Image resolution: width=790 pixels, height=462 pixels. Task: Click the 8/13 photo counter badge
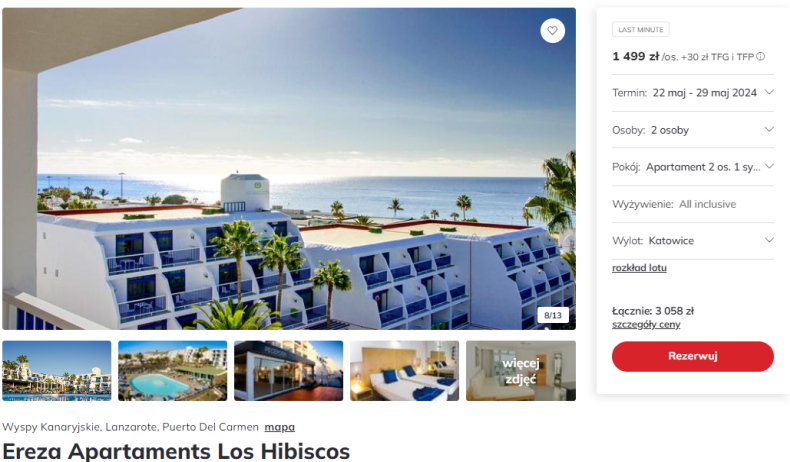(553, 315)
